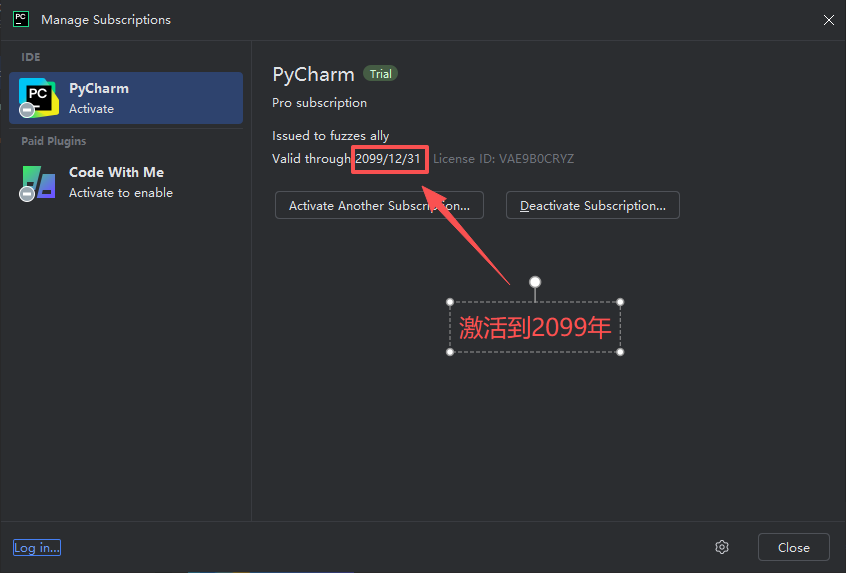Viewport: 846px width, 573px height.
Task: Click the PyCharm icon in the IDE list
Action: coord(38,98)
